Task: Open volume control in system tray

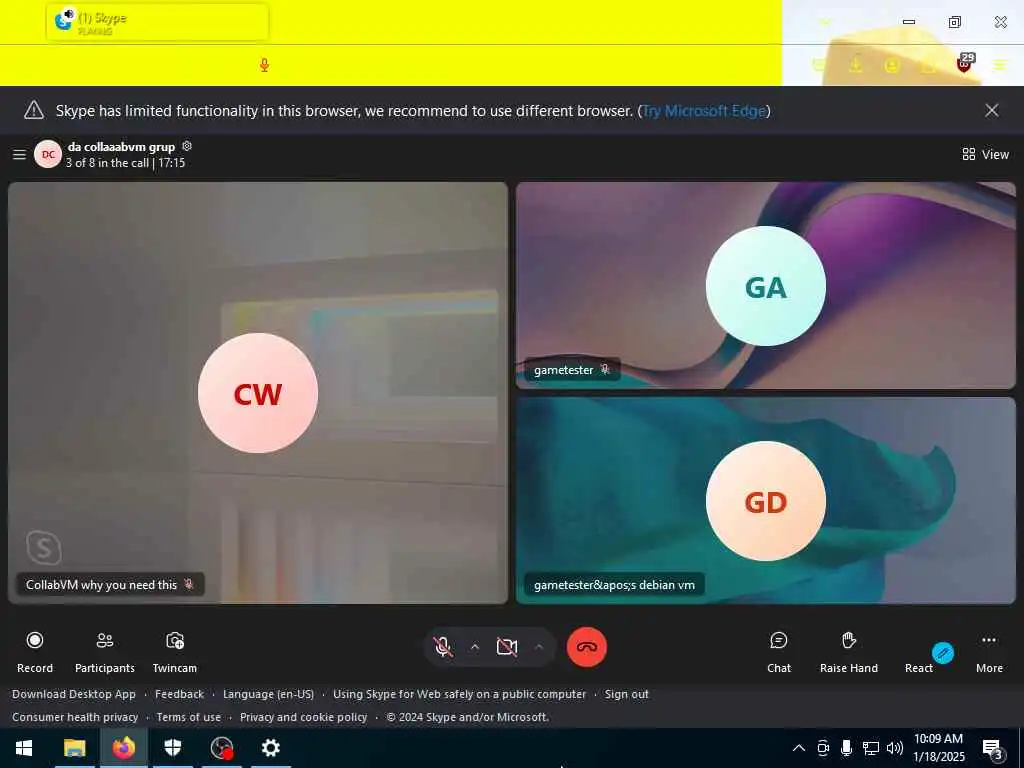Action: tap(895, 748)
